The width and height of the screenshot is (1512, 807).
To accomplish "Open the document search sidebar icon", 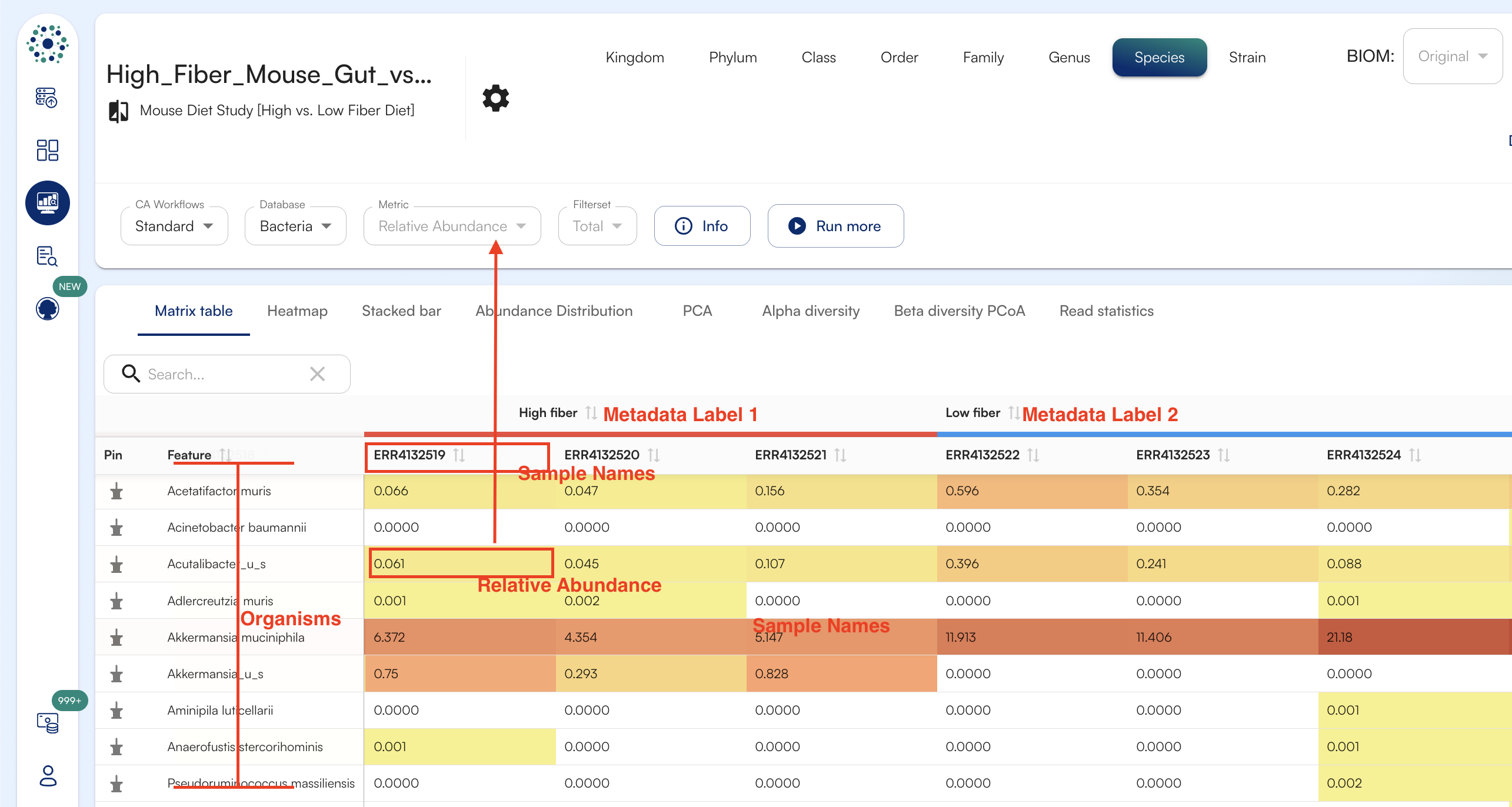I will (47, 256).
